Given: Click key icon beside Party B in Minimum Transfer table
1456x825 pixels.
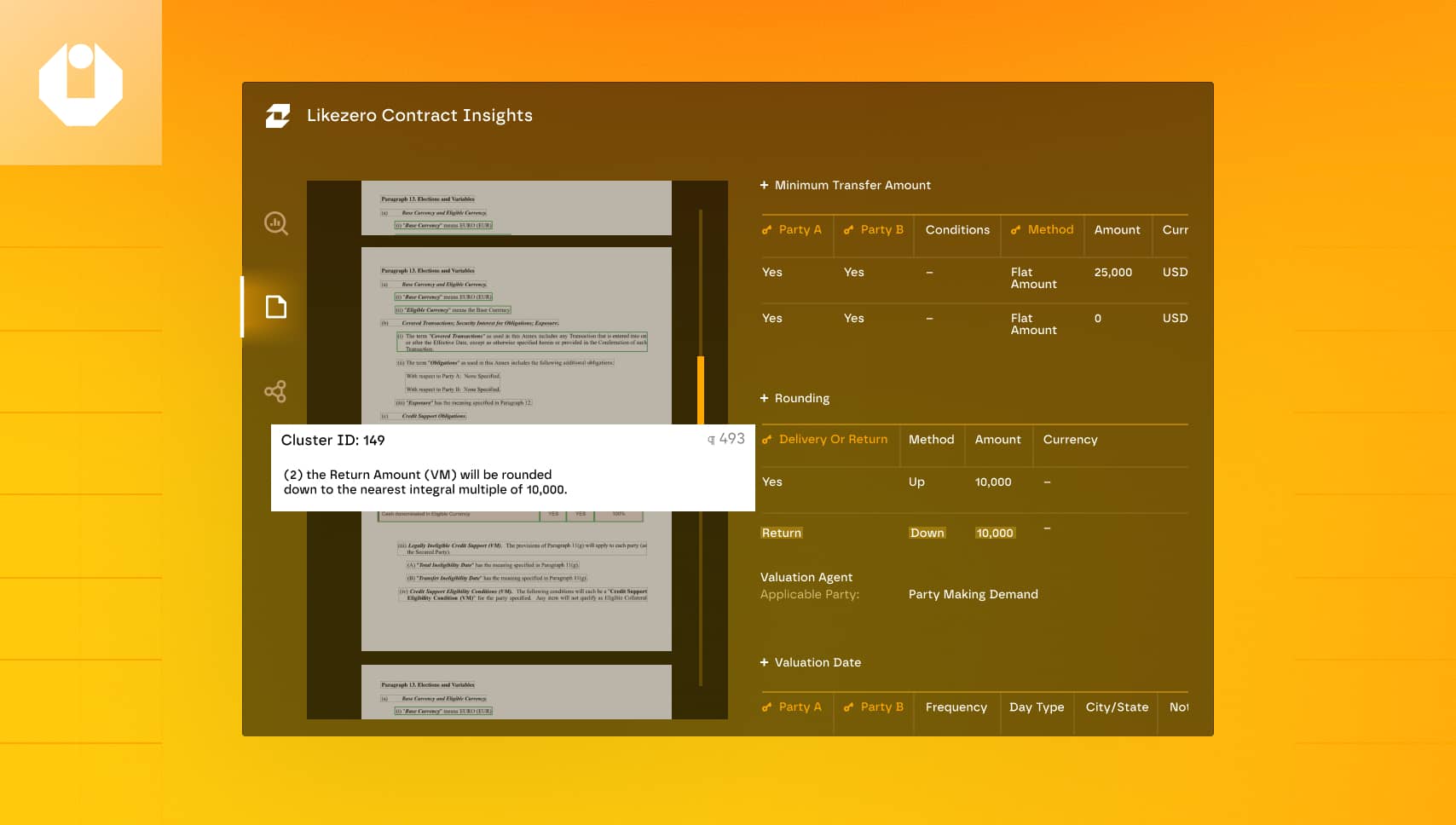Looking at the screenshot, I should [848, 230].
